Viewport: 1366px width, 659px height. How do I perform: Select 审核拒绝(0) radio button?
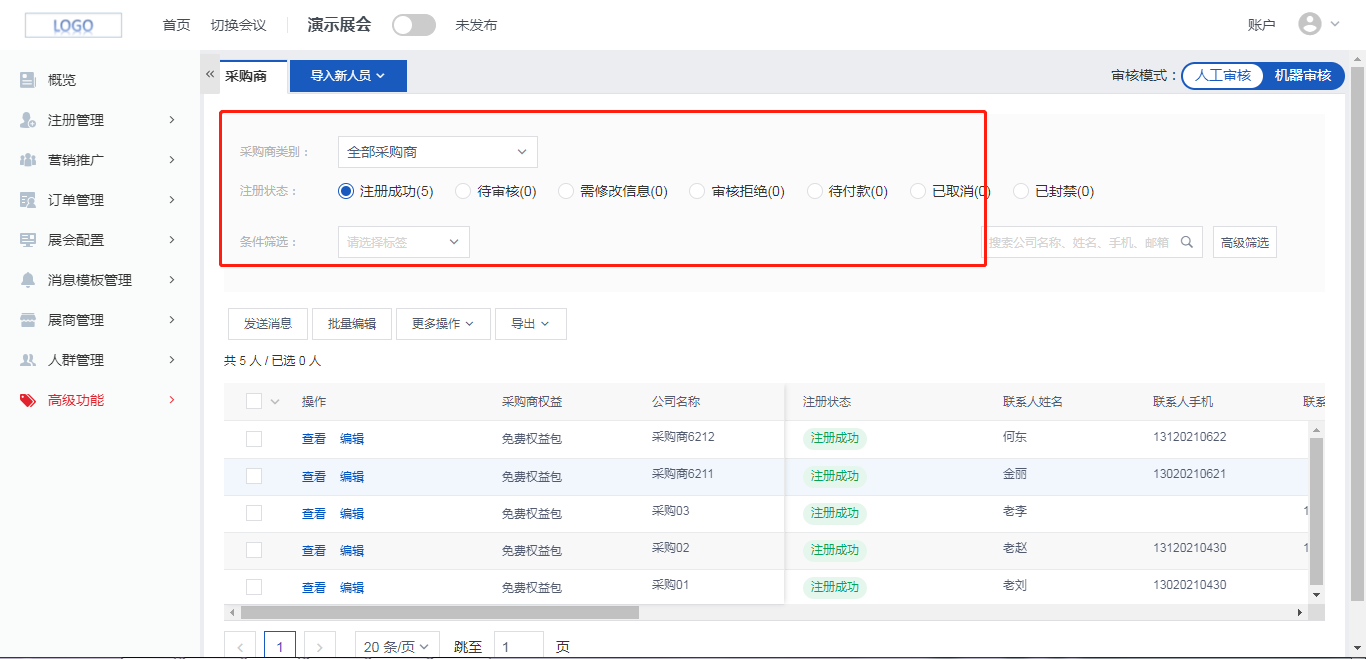tap(698, 191)
